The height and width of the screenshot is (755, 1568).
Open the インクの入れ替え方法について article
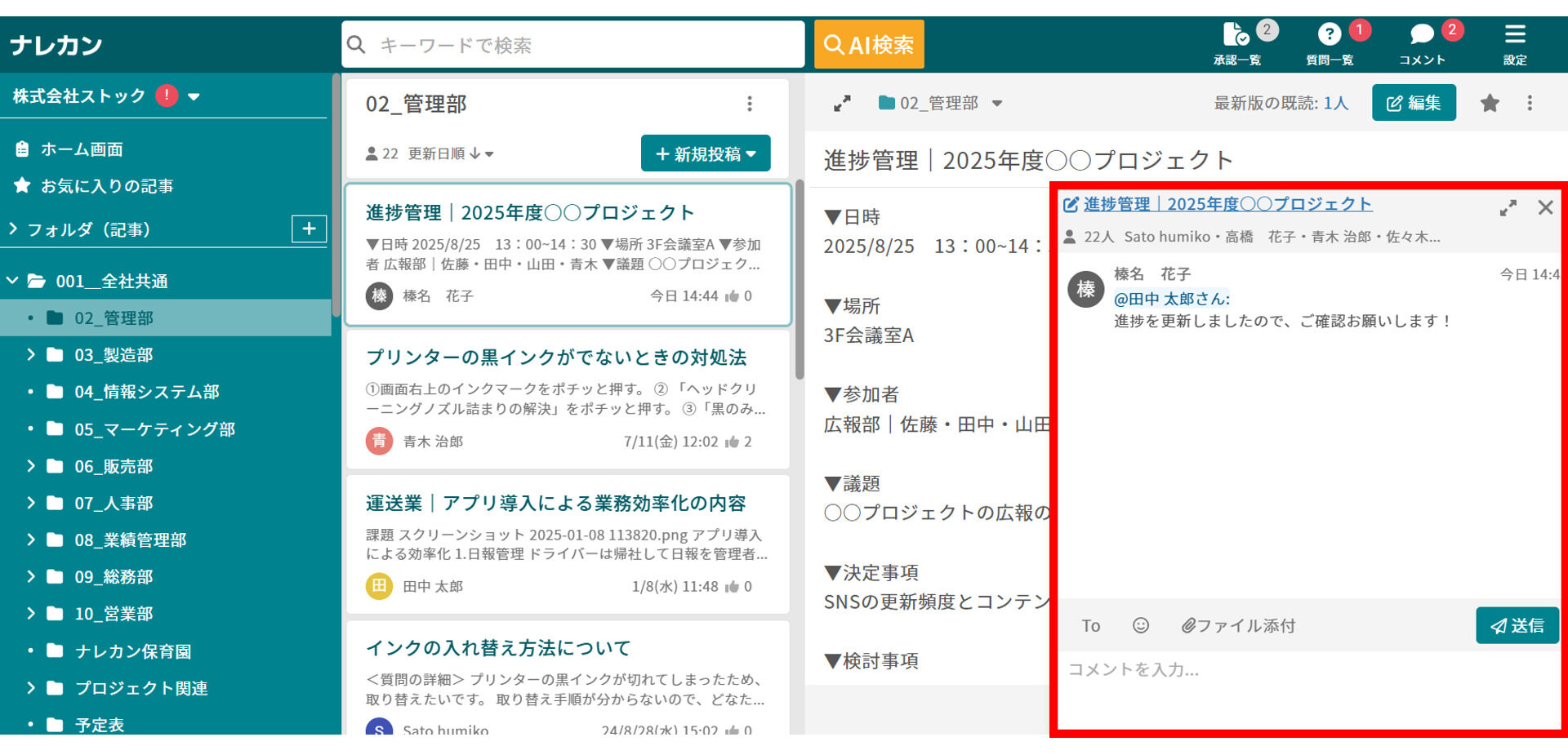click(x=568, y=677)
